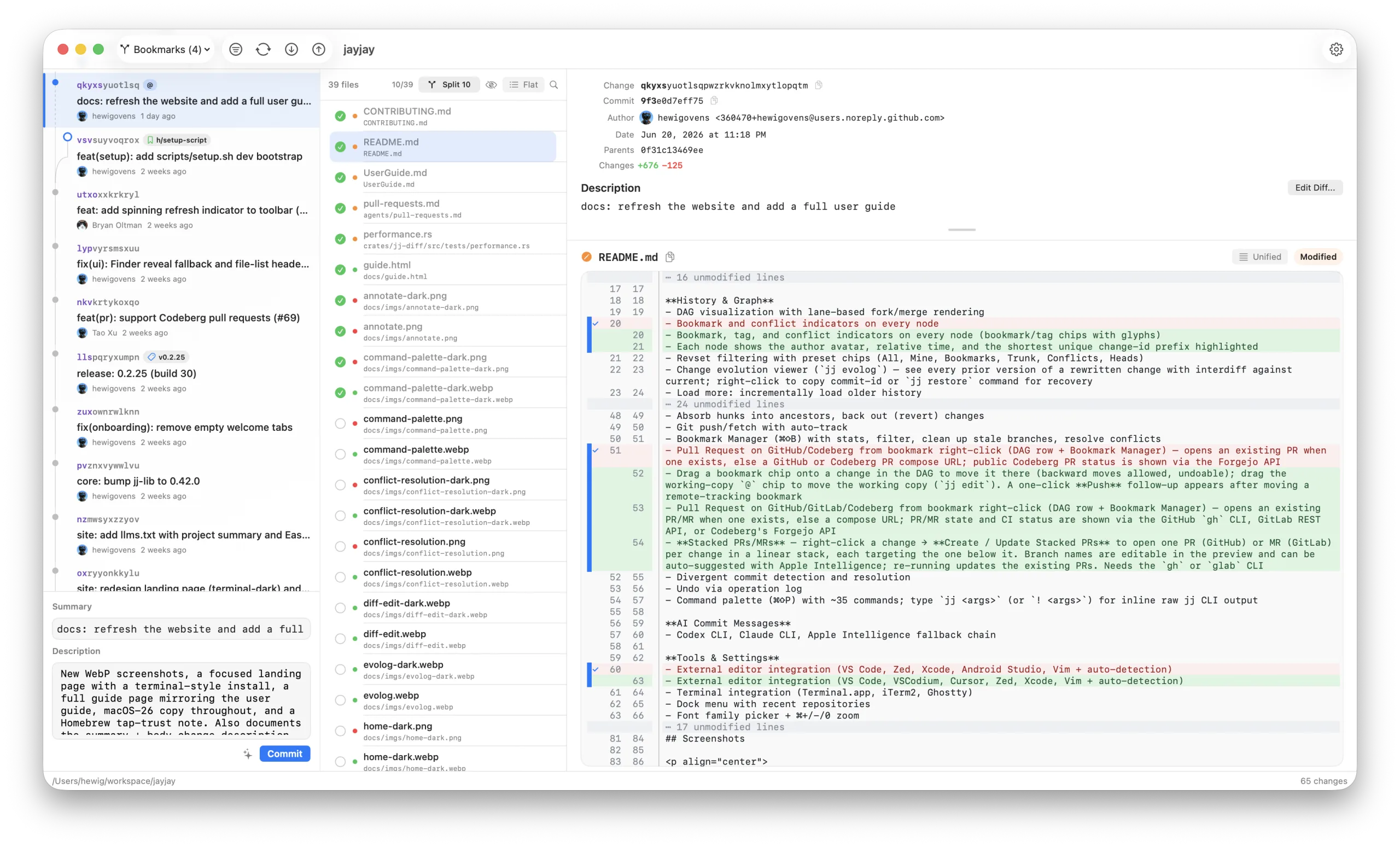Switch diff to Unified view
The image size is (1400, 847).
pyautogui.click(x=1260, y=257)
